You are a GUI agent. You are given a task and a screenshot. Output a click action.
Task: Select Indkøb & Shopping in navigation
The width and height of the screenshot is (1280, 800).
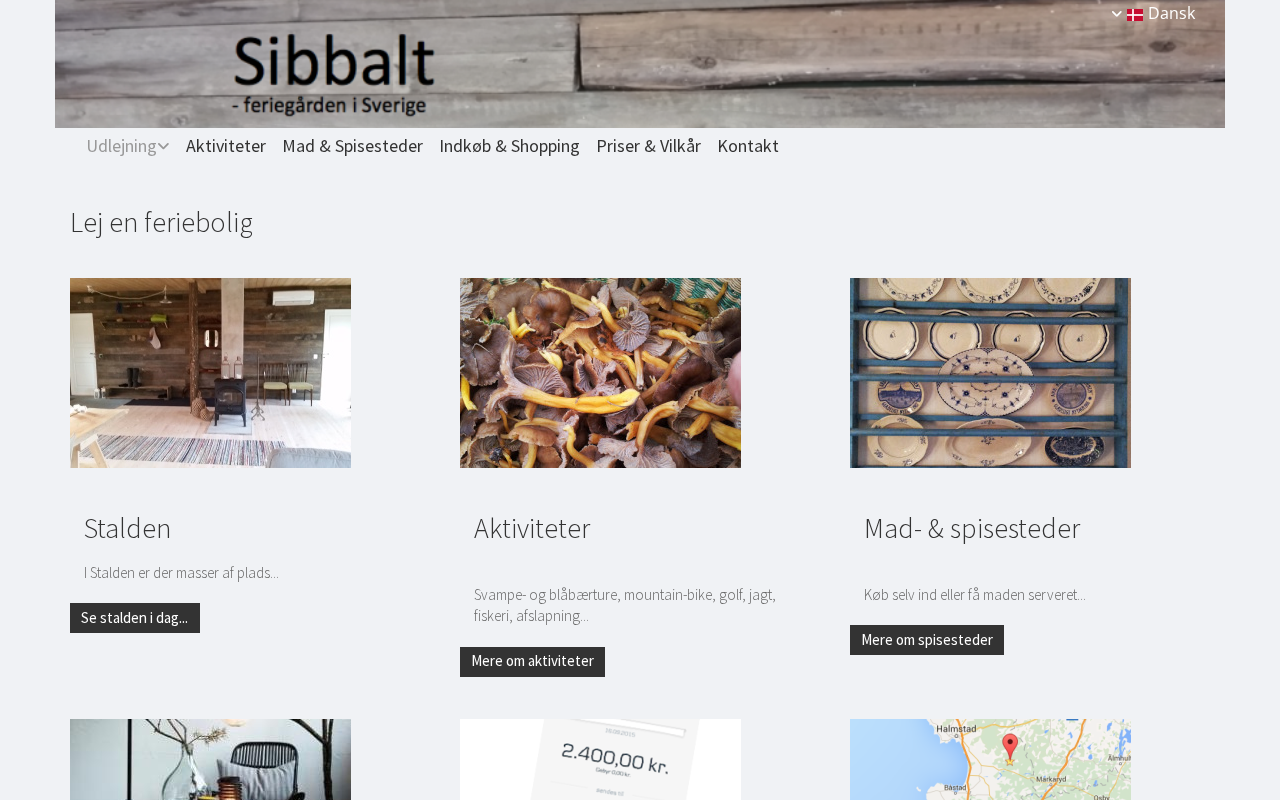pos(510,146)
